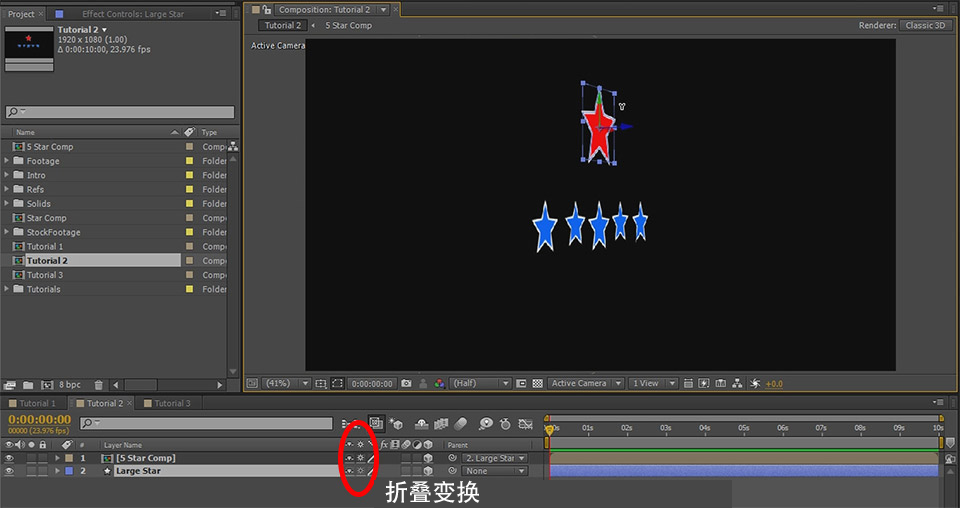Click the take snapshot camera icon
The height and width of the screenshot is (508, 960).
pyautogui.click(x=406, y=383)
